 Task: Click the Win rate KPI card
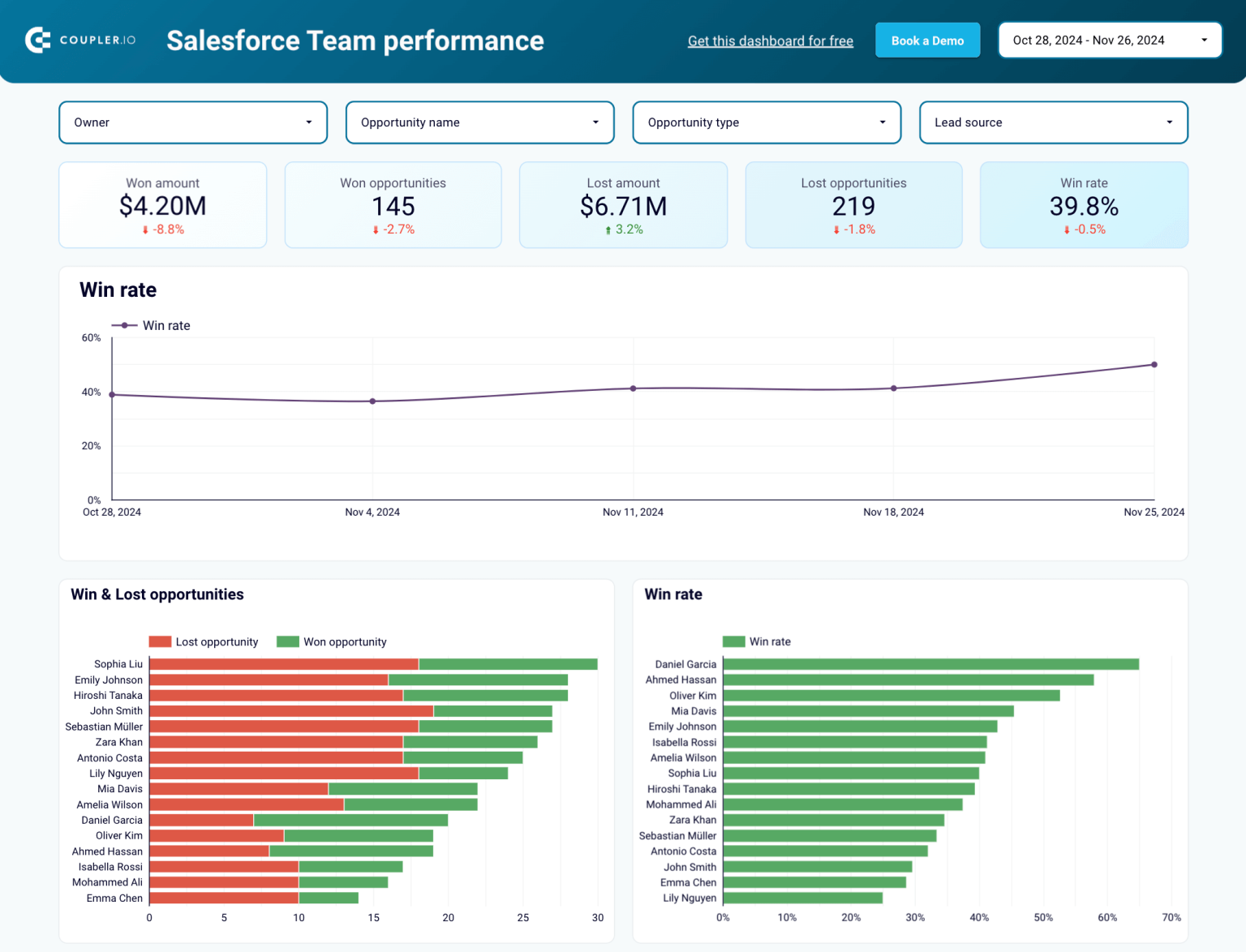click(1084, 205)
